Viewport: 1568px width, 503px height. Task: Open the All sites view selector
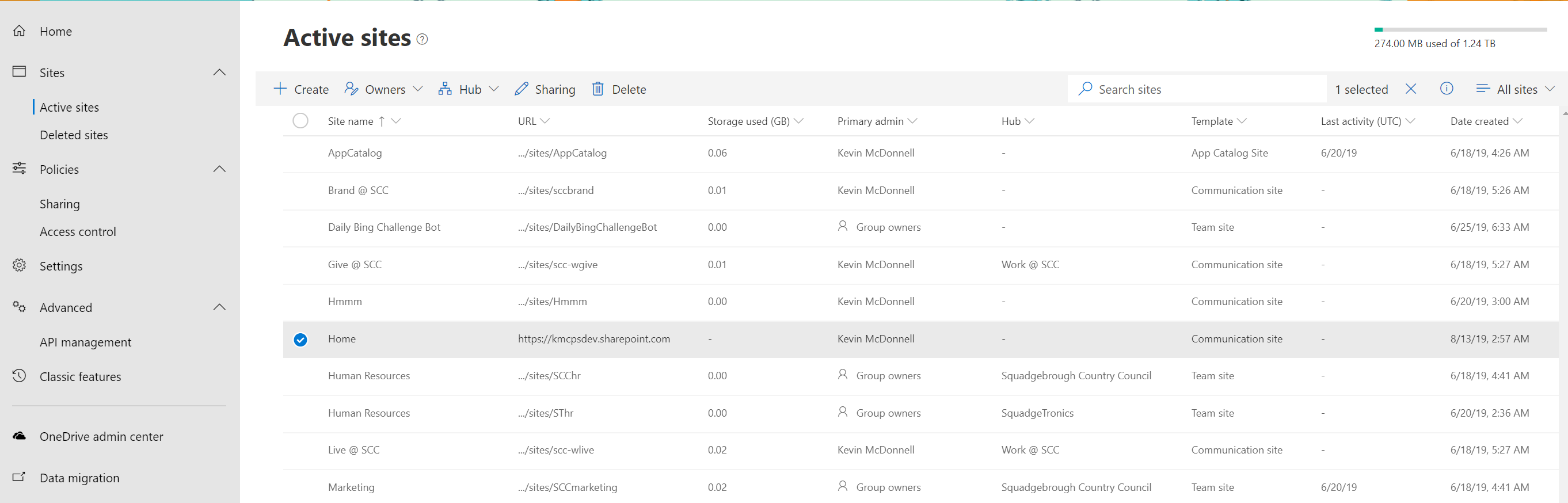(x=1516, y=89)
